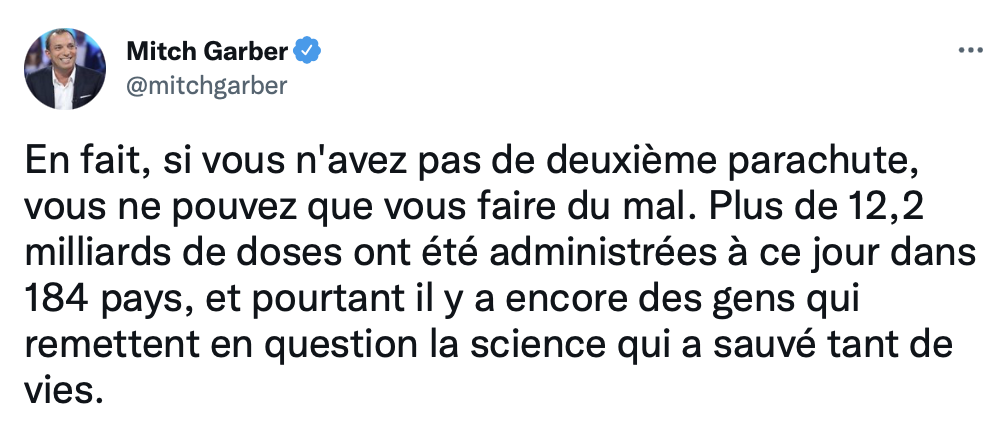Image resolution: width=1008 pixels, height=434 pixels.
Task: Click the word 'administrées' in the tweet
Action: tap(602, 255)
